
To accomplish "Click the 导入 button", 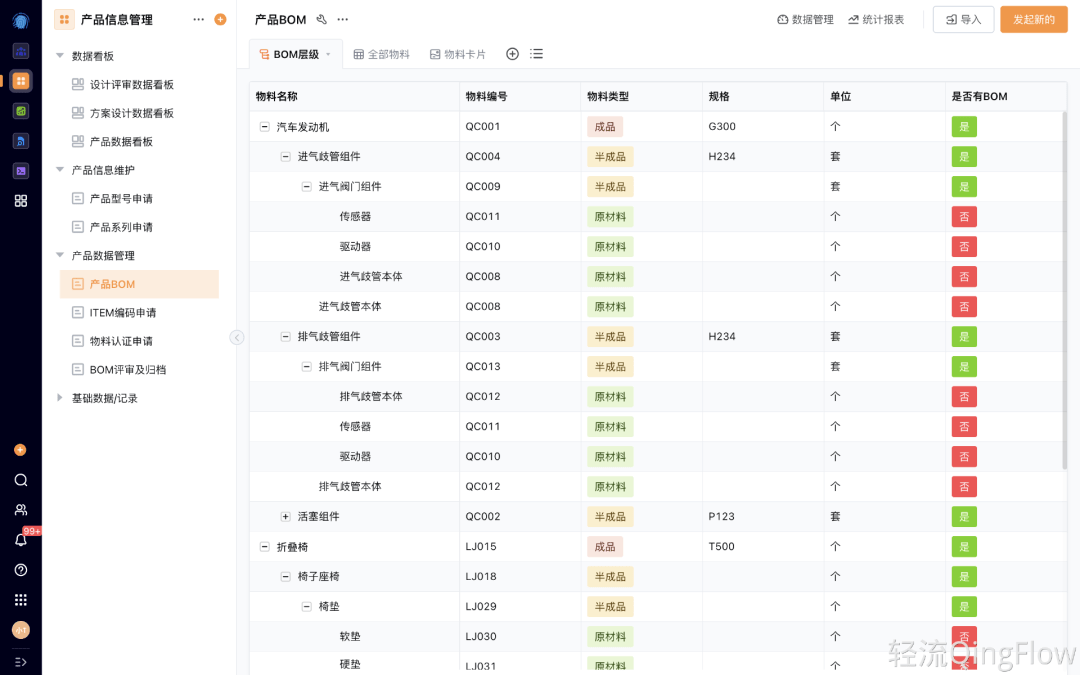I will pyautogui.click(x=963, y=19).
